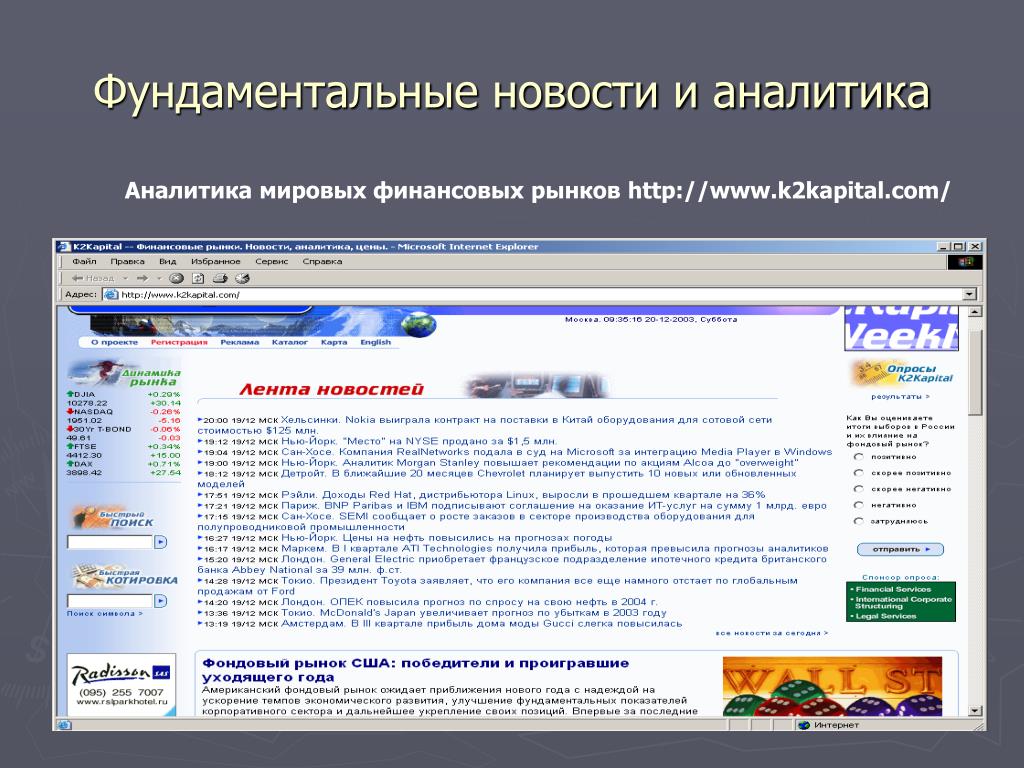The image size is (1024, 768).
Task: Open the 'О проекте' link
Action: click(x=114, y=342)
